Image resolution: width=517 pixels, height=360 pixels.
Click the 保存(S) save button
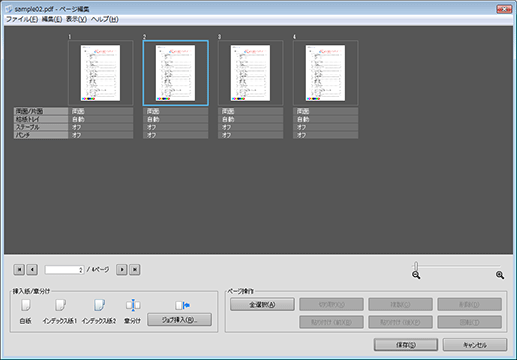tap(406, 345)
